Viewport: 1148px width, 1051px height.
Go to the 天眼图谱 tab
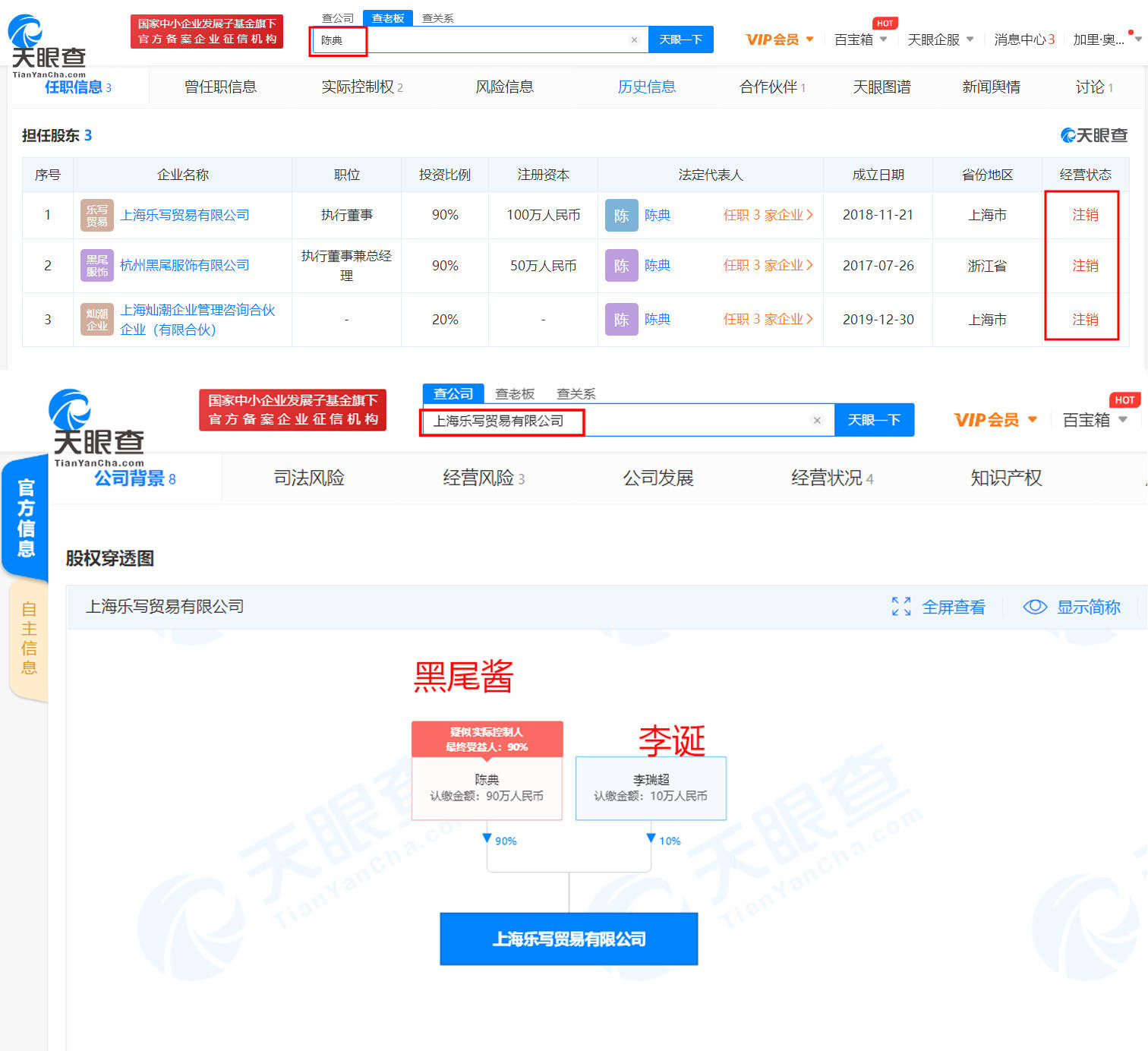pos(881,87)
